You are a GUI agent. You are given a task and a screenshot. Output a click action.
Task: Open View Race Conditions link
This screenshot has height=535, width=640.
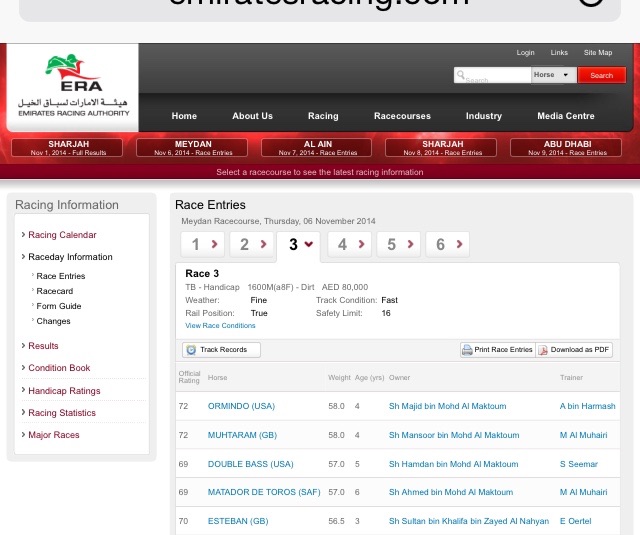click(x=220, y=325)
